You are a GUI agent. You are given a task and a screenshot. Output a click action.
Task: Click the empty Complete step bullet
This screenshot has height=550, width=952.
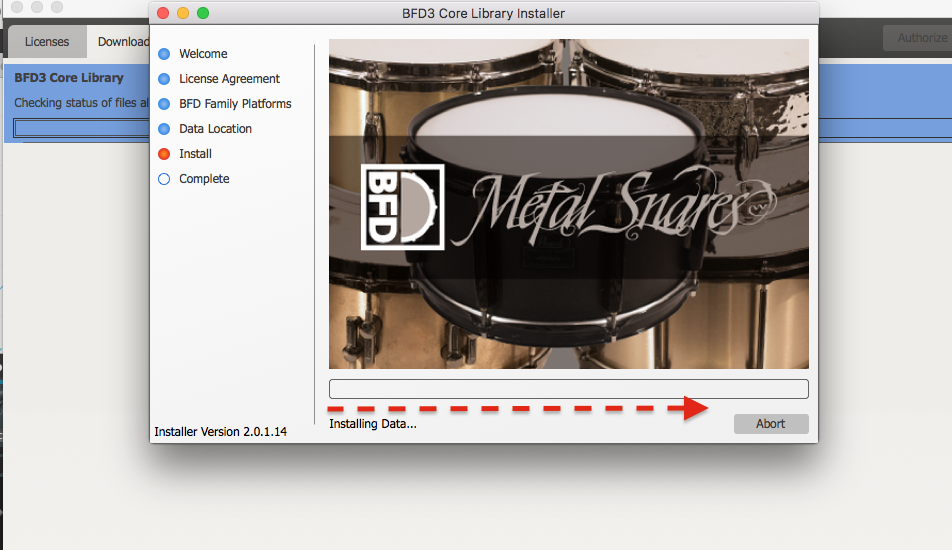coord(164,179)
